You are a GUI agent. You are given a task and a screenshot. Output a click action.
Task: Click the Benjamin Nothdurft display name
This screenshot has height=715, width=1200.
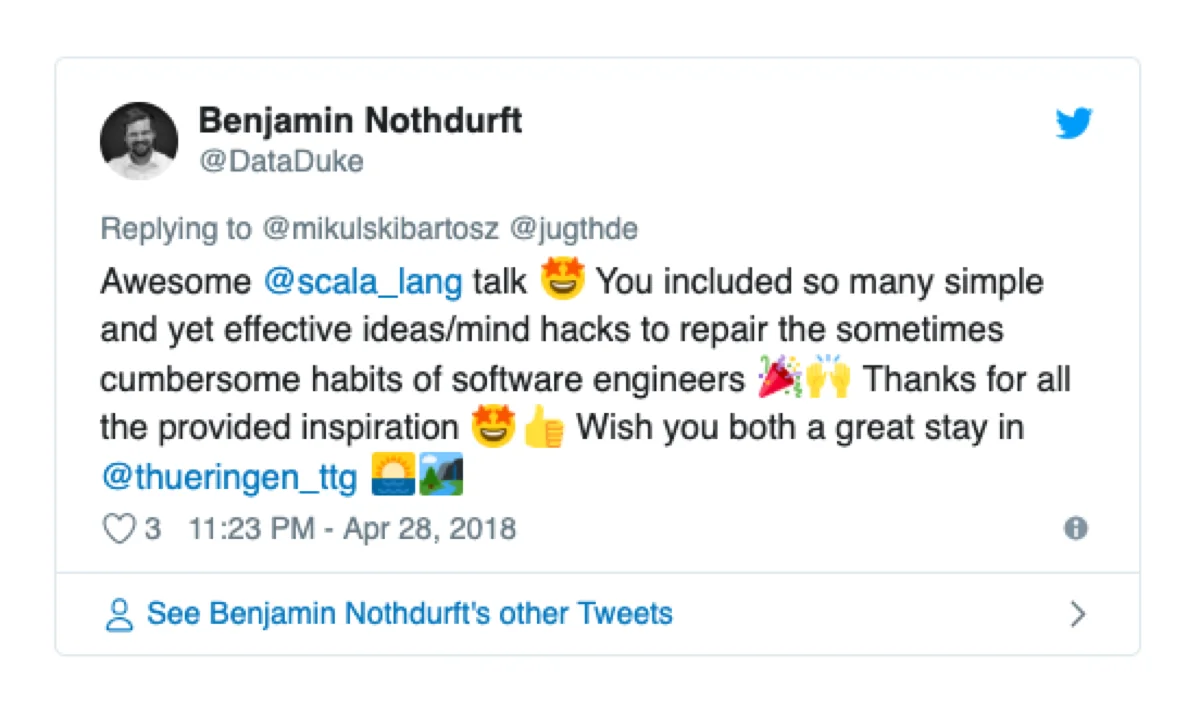tap(360, 121)
